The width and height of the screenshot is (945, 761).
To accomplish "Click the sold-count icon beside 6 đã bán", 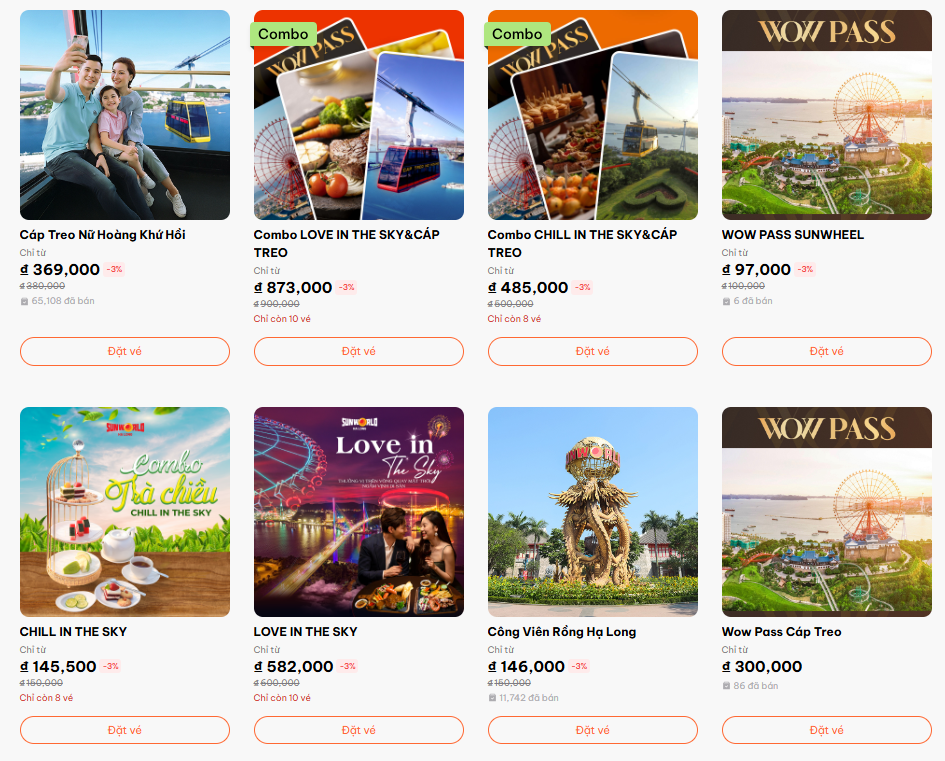I will (726, 301).
